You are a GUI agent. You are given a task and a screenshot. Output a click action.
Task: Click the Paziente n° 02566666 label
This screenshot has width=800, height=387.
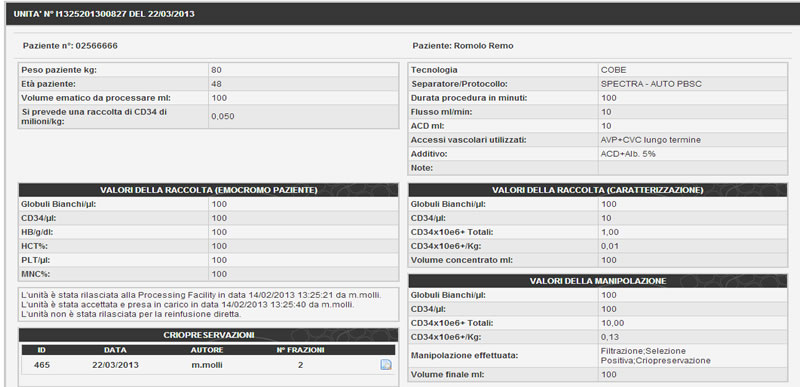tap(70, 46)
